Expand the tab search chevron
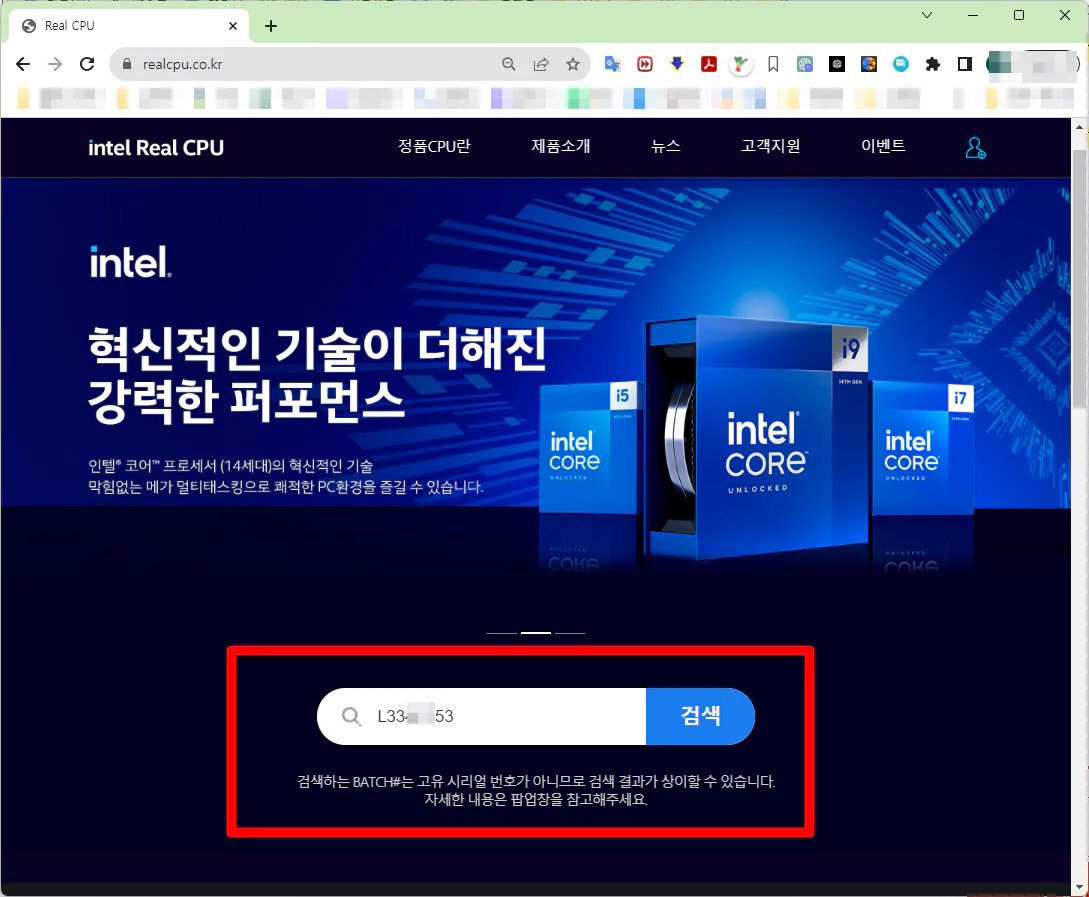The height and width of the screenshot is (897, 1089). point(926,15)
